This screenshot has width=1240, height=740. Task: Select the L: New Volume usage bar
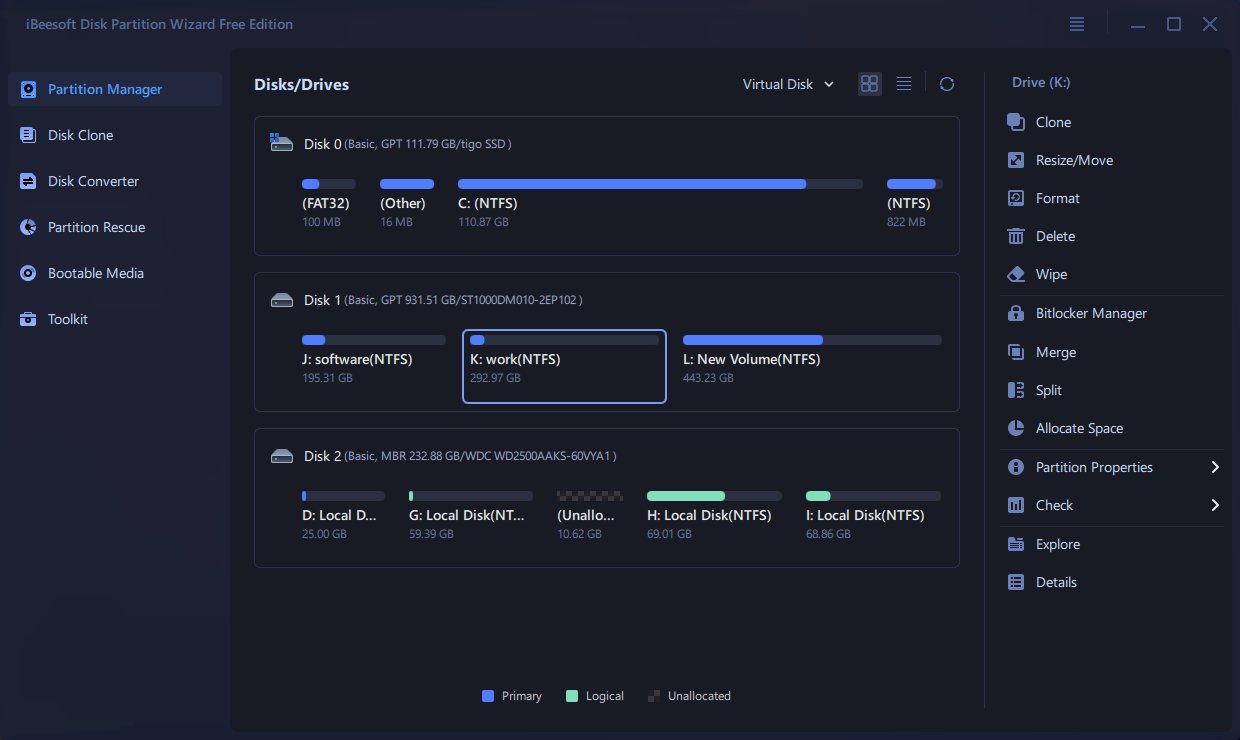812,339
